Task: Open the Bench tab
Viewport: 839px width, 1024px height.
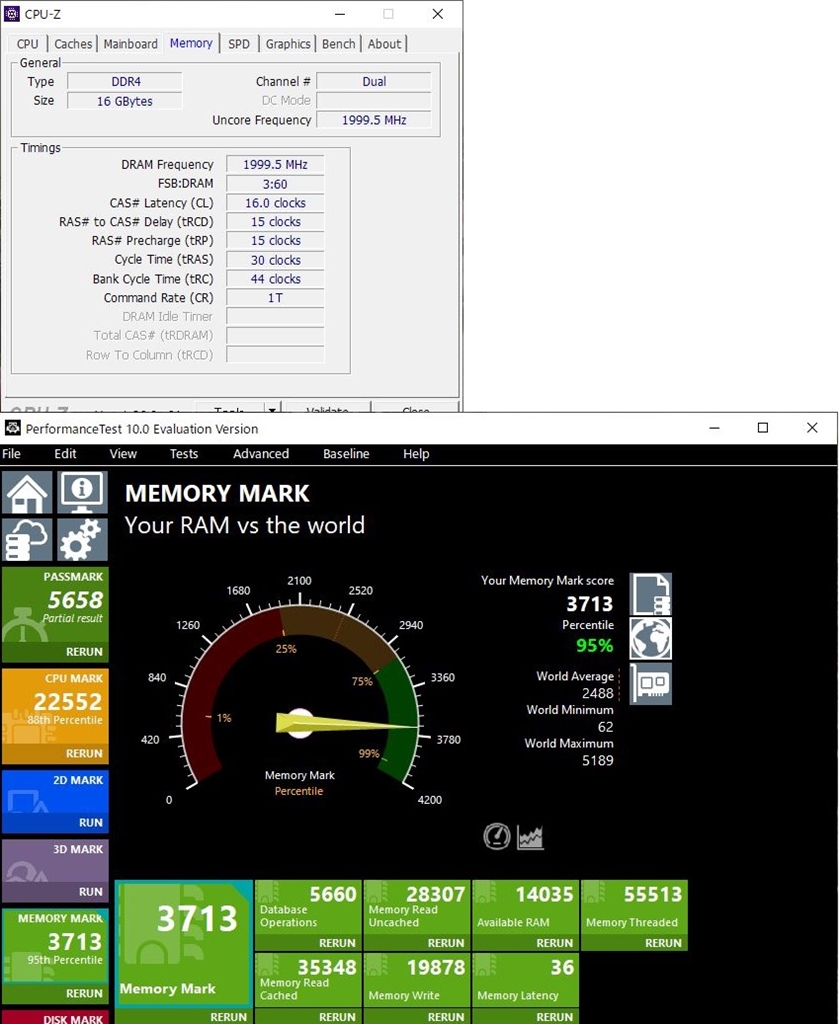Action: click(338, 44)
